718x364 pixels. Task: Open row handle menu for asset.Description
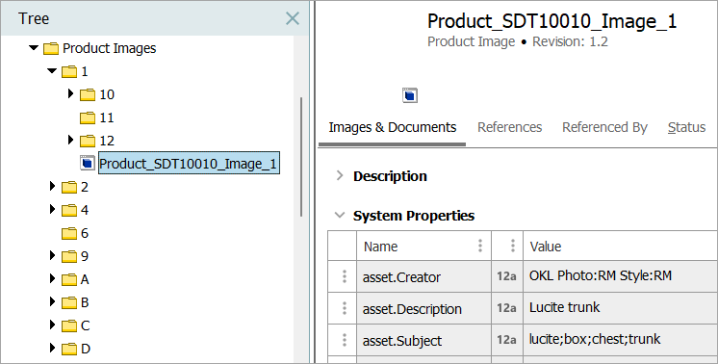[344, 308]
